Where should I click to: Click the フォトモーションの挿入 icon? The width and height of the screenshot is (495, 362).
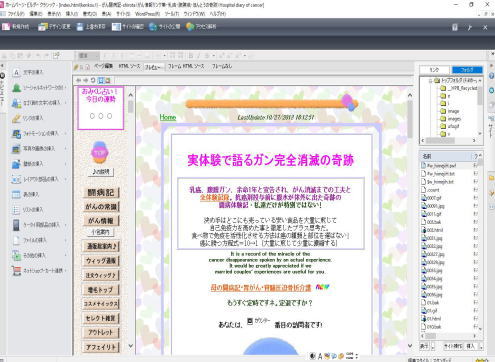(x=16, y=133)
